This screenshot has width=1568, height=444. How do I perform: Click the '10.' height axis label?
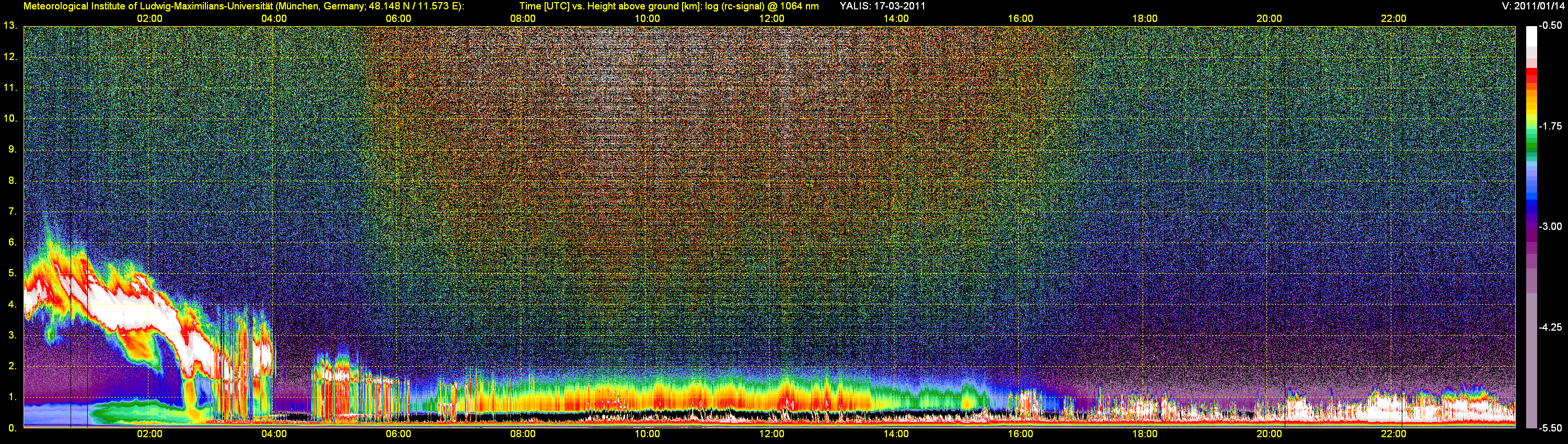10,119
